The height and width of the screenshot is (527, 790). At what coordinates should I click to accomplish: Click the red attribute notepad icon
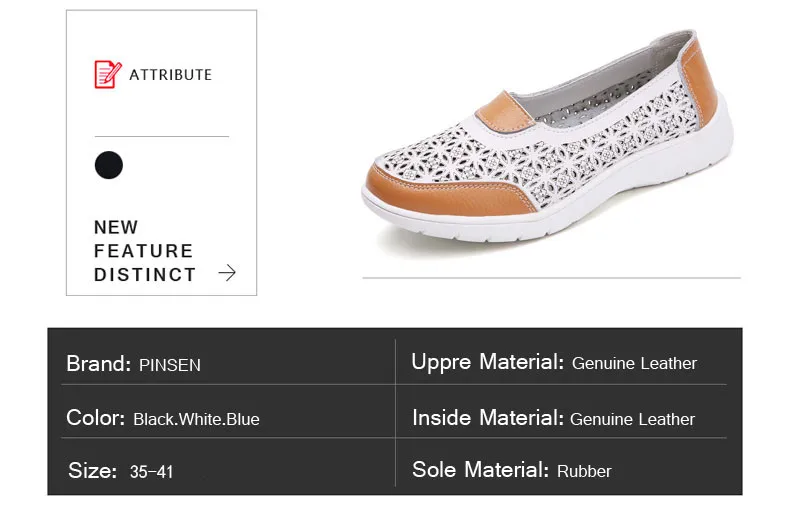[x=107, y=75]
